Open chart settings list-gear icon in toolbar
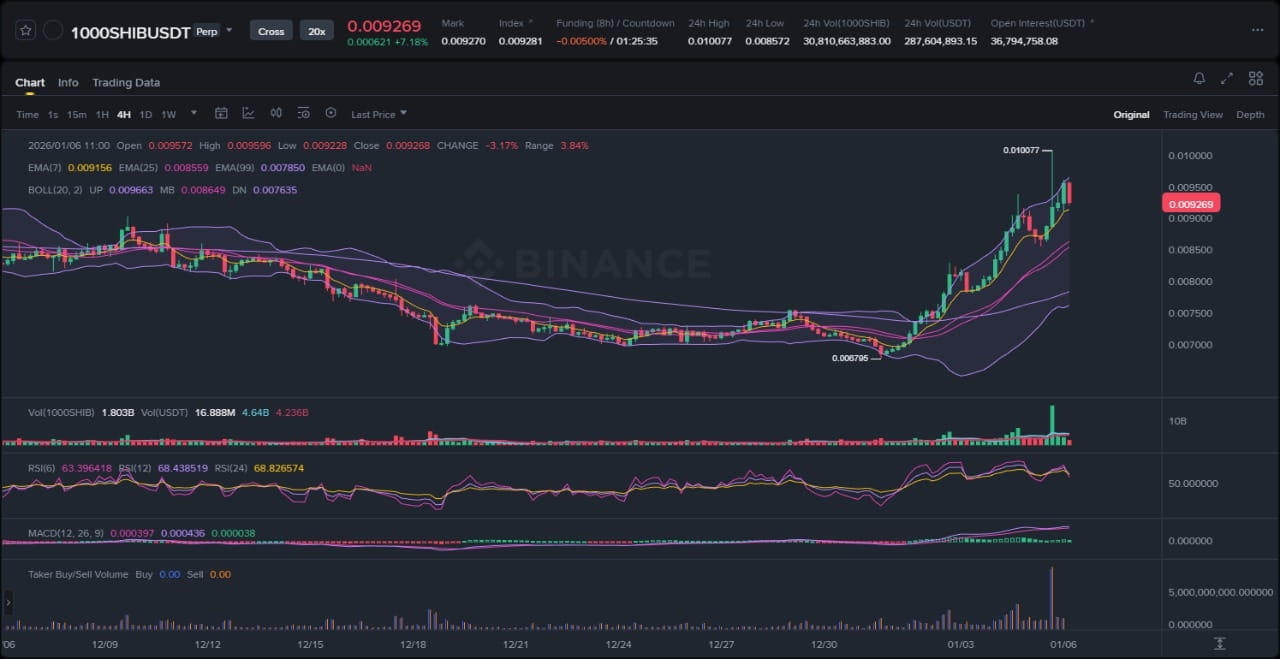This screenshot has width=1280, height=659. [303, 114]
